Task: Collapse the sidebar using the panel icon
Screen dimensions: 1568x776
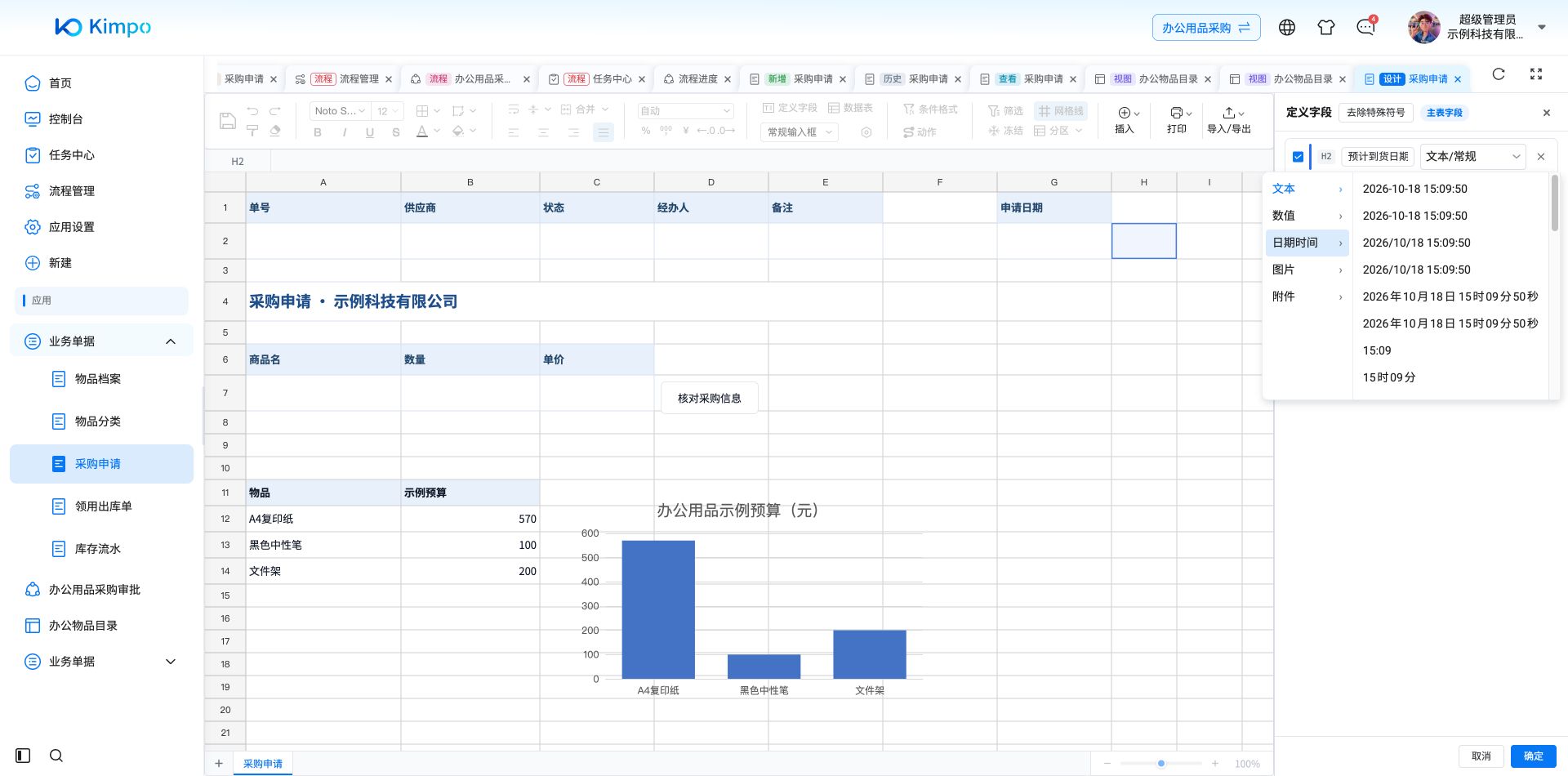Action: pos(23,756)
